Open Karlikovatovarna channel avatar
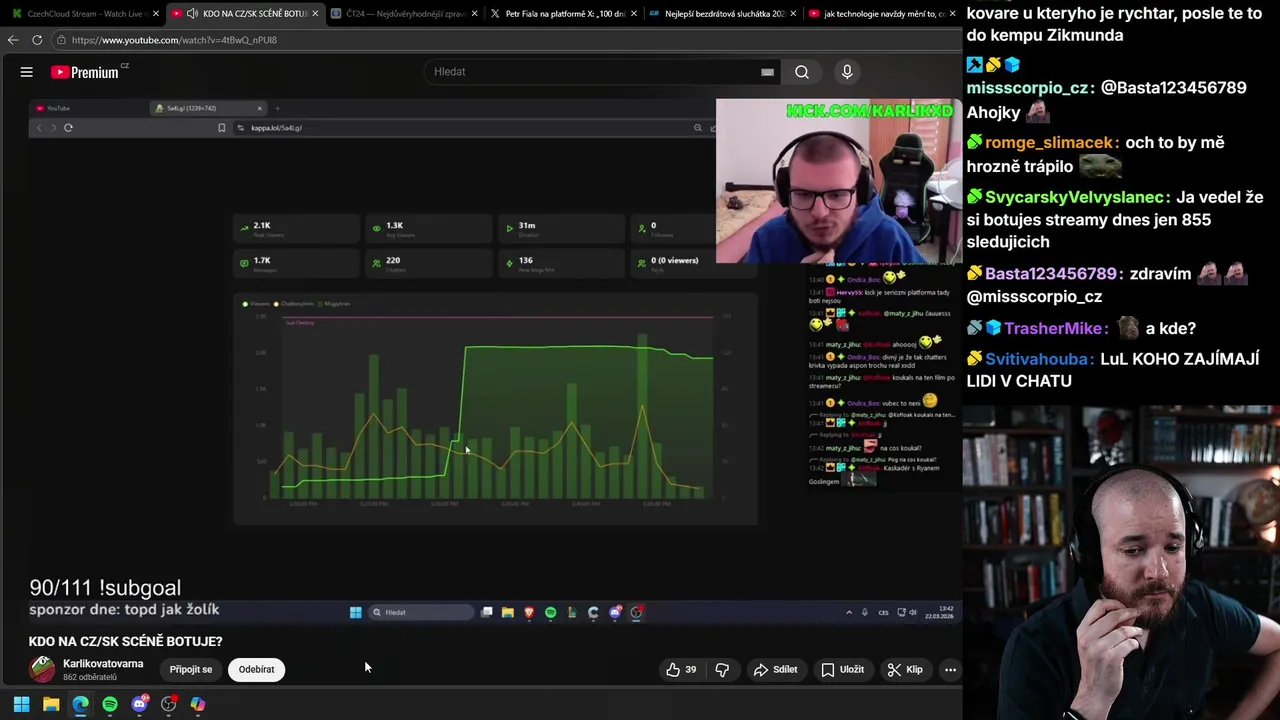 click(x=43, y=669)
